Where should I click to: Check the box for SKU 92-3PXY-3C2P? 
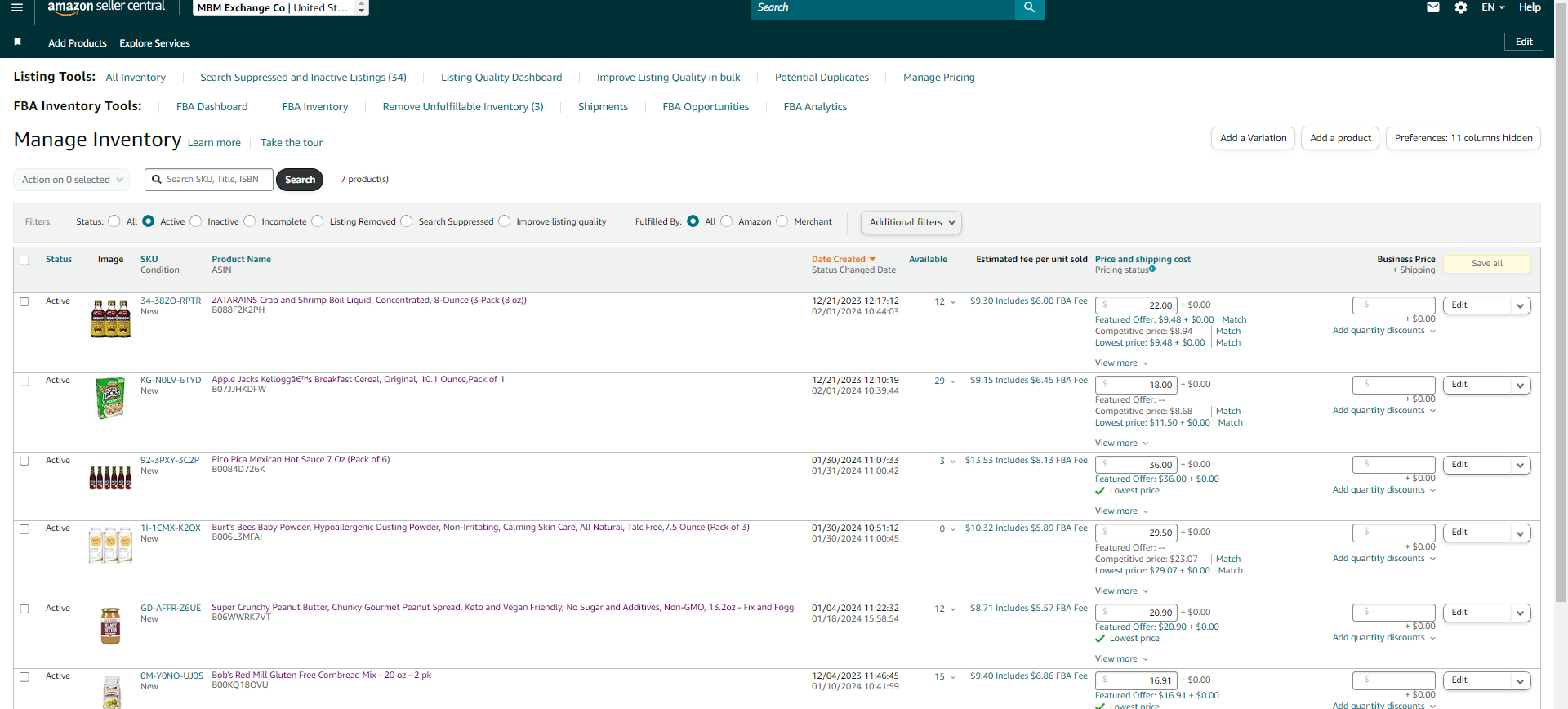point(24,461)
